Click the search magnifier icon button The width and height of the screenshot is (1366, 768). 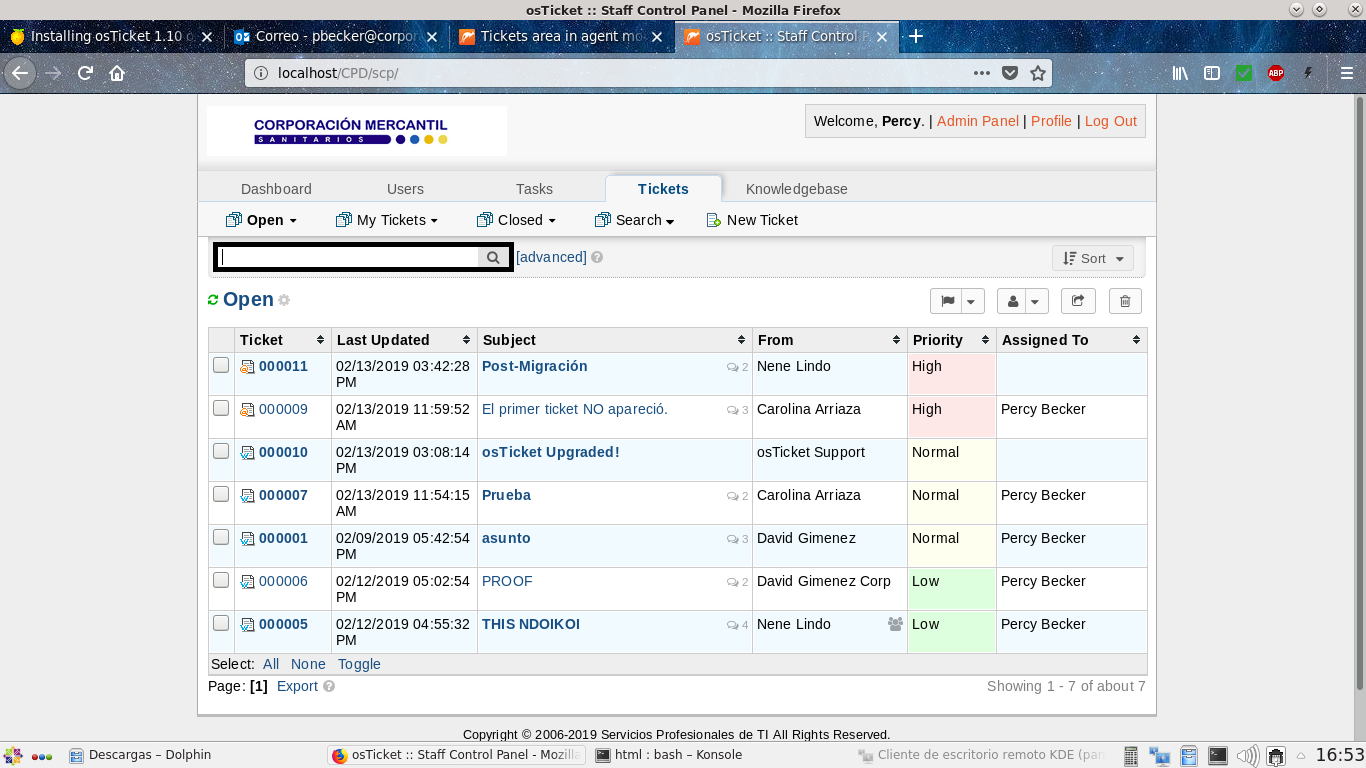pos(493,257)
